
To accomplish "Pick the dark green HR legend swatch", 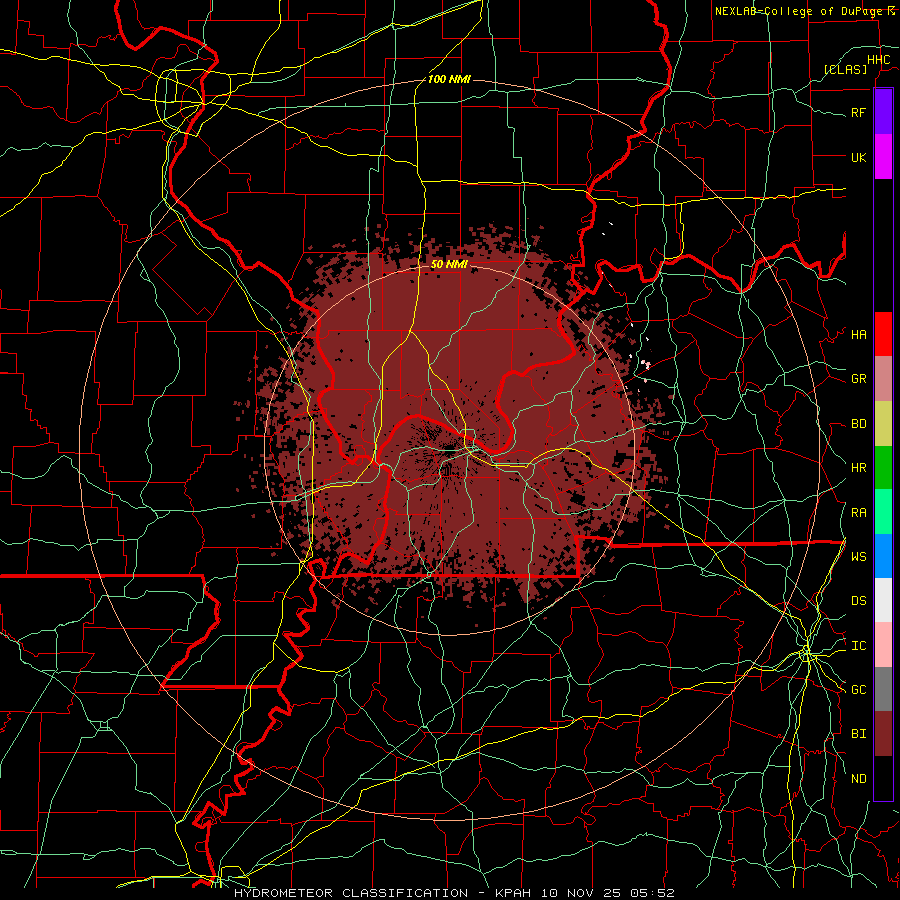I will pyautogui.click(x=883, y=468).
